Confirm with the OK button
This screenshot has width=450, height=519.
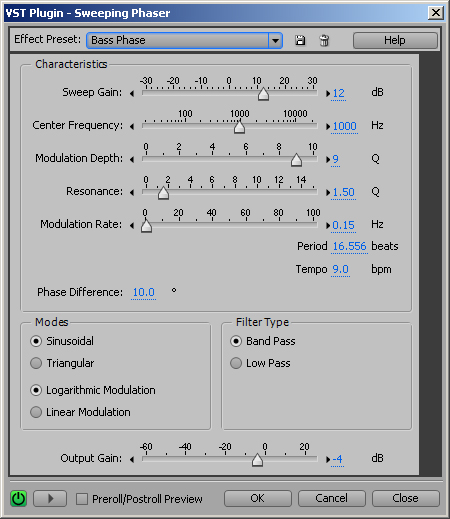pos(258,498)
